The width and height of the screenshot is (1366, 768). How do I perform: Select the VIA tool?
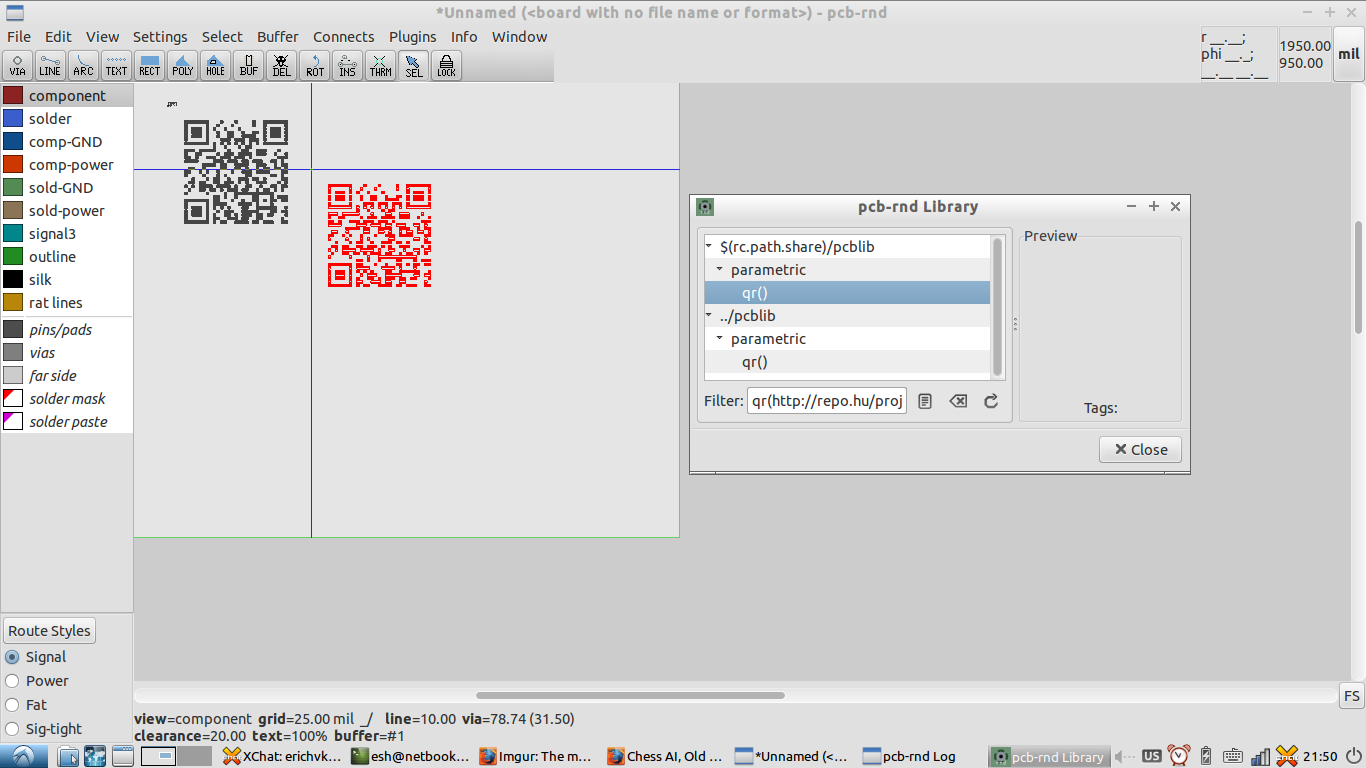click(17, 65)
